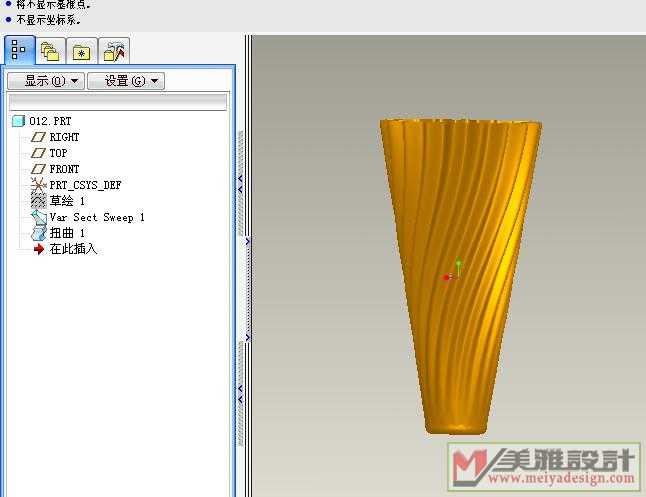
Task: Click the FRONT plane icon
Action: pos(38,169)
